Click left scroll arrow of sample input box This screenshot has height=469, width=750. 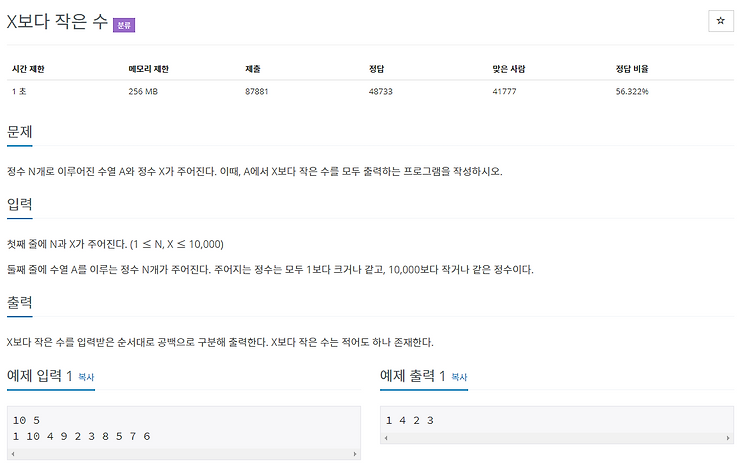(13, 454)
